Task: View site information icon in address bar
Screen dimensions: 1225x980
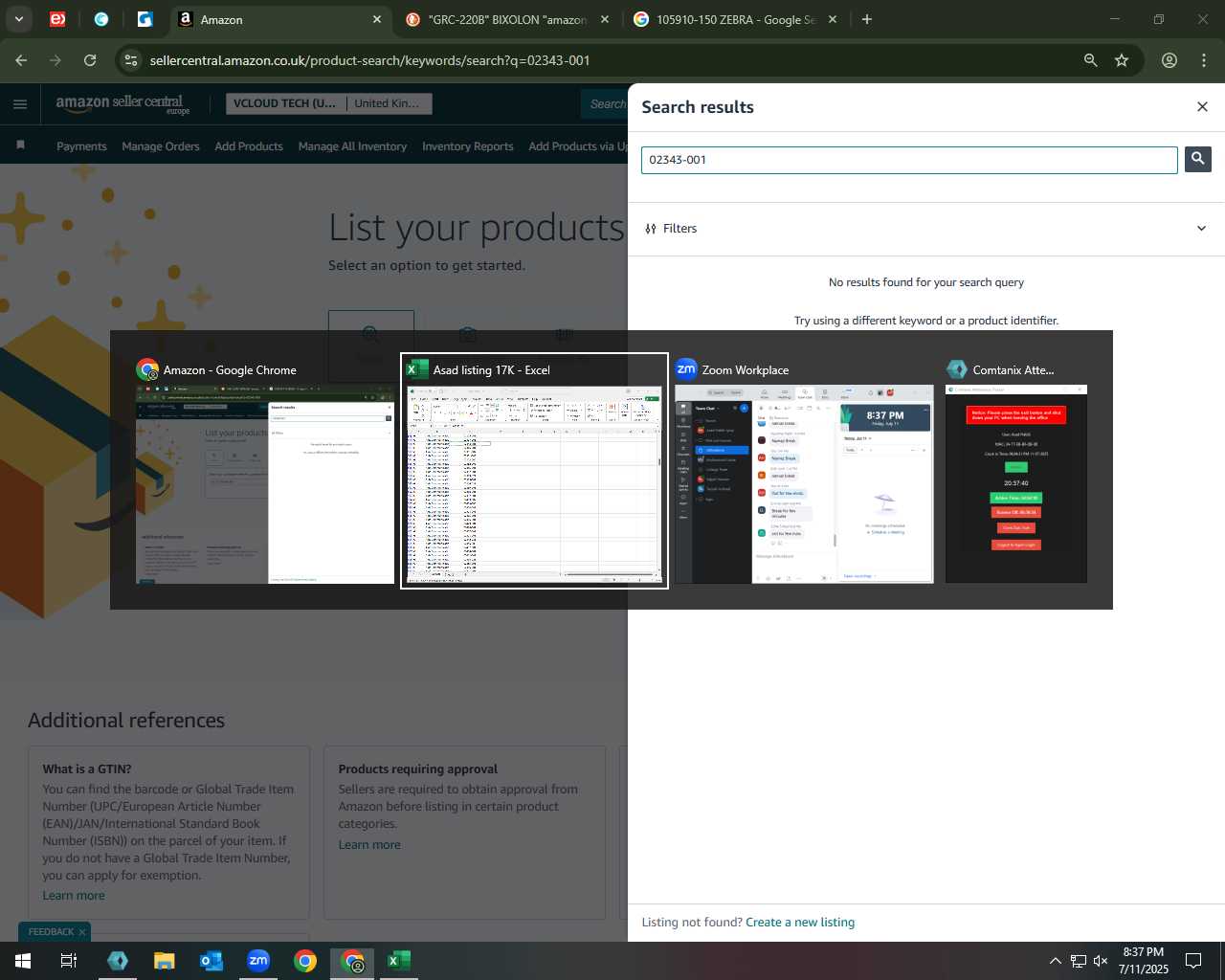Action: pos(131,60)
